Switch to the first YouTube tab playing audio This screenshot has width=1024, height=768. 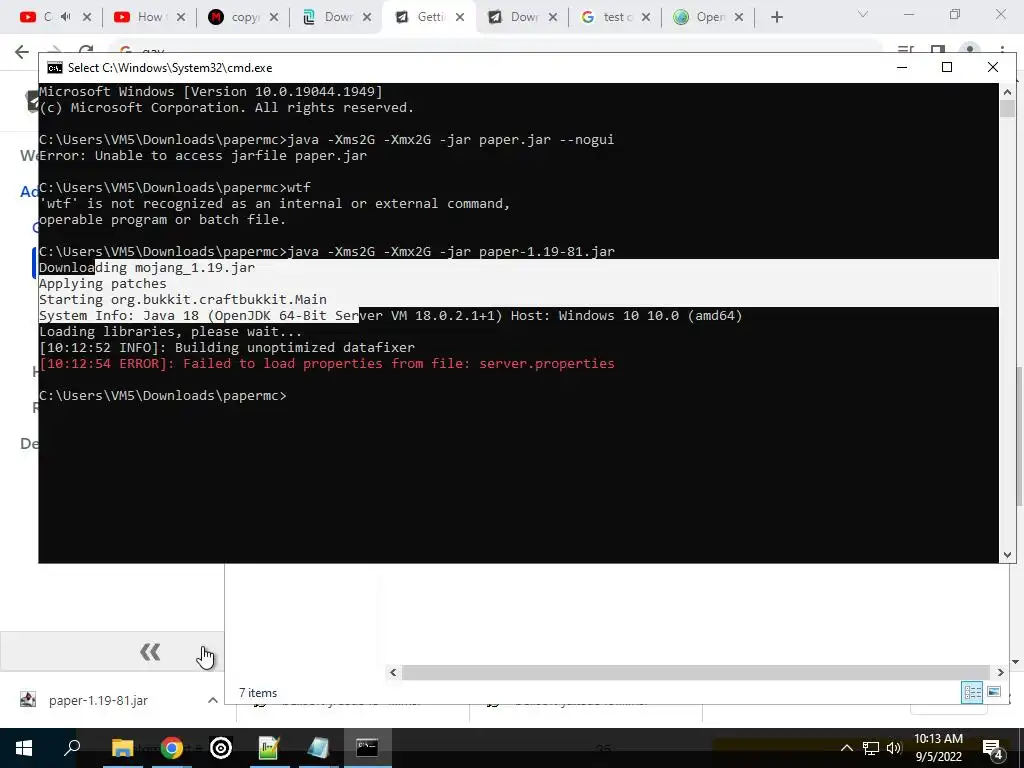(38, 17)
